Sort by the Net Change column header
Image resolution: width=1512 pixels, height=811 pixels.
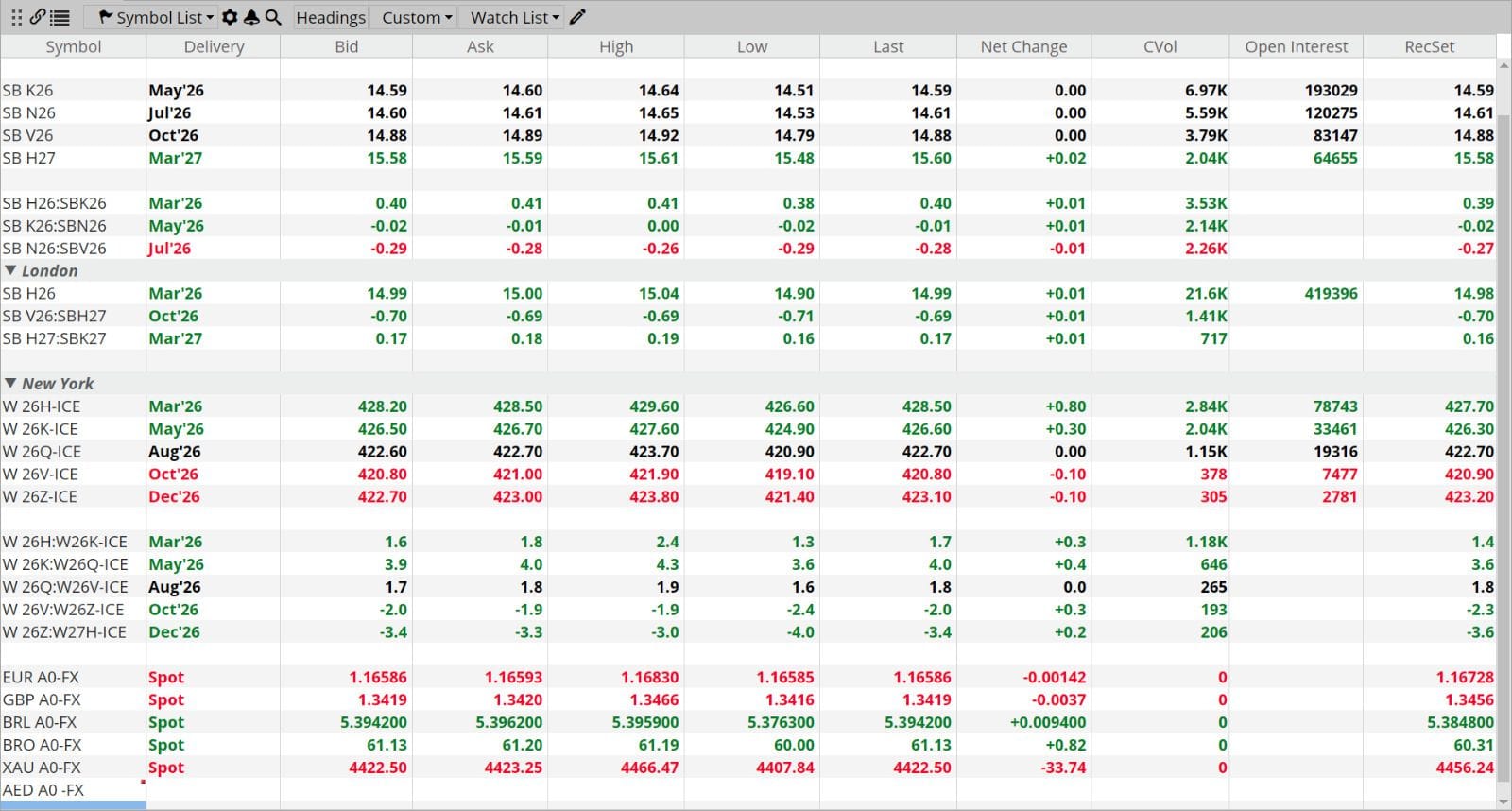[x=1023, y=46]
